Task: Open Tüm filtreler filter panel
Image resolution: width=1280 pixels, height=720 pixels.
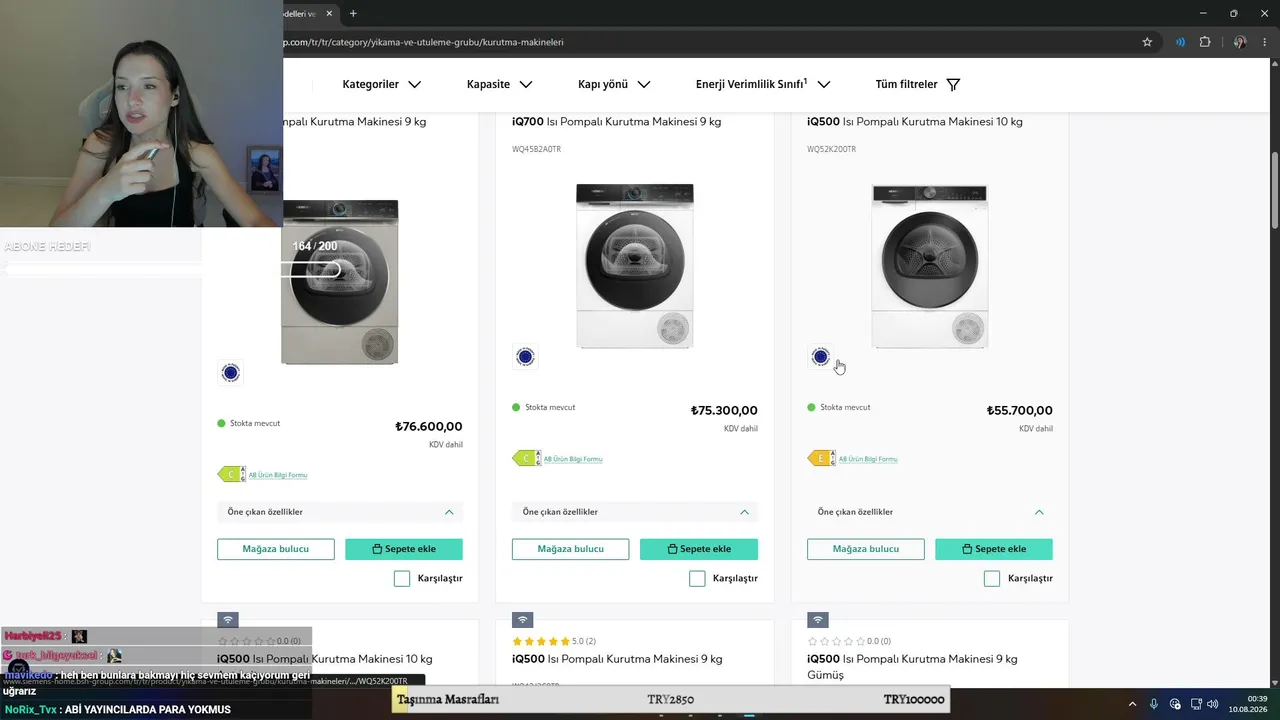Action: click(918, 84)
